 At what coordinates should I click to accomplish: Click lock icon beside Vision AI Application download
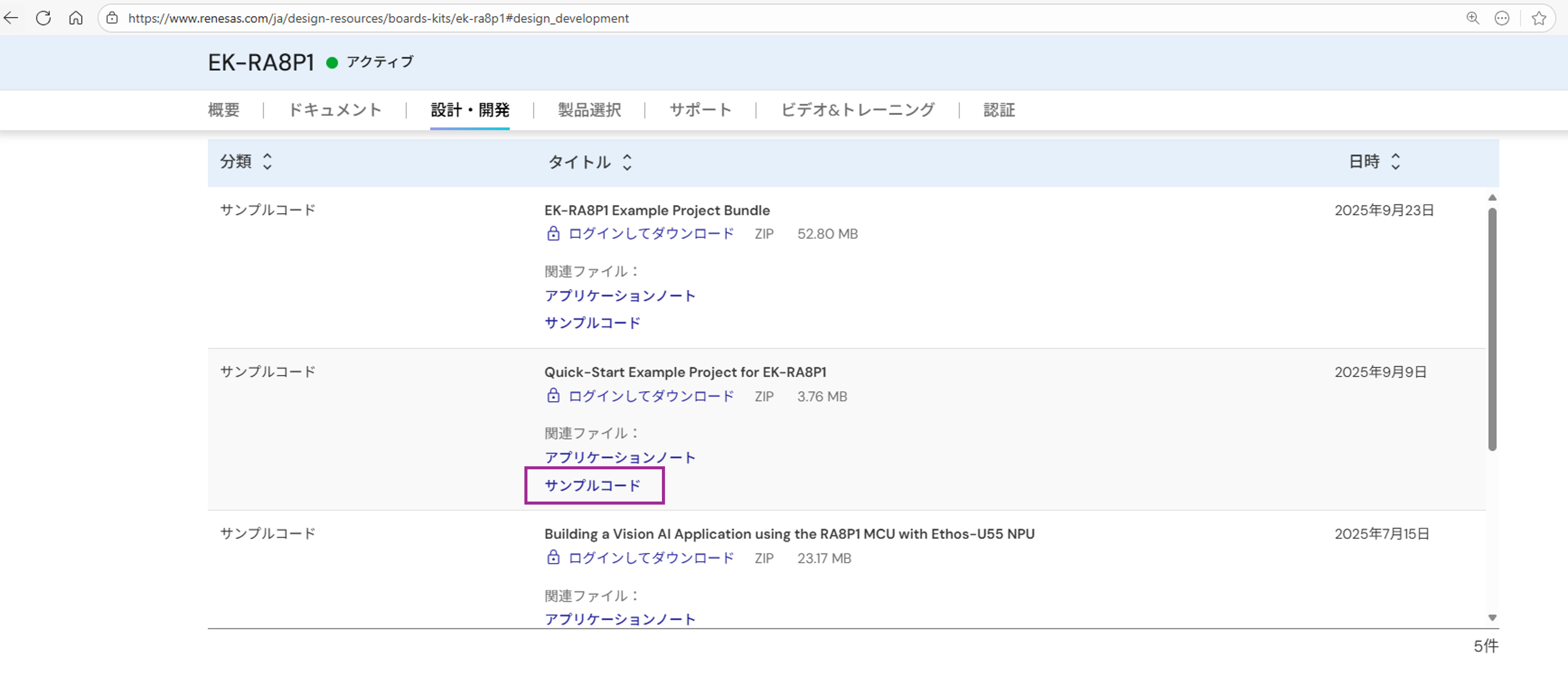(x=553, y=558)
